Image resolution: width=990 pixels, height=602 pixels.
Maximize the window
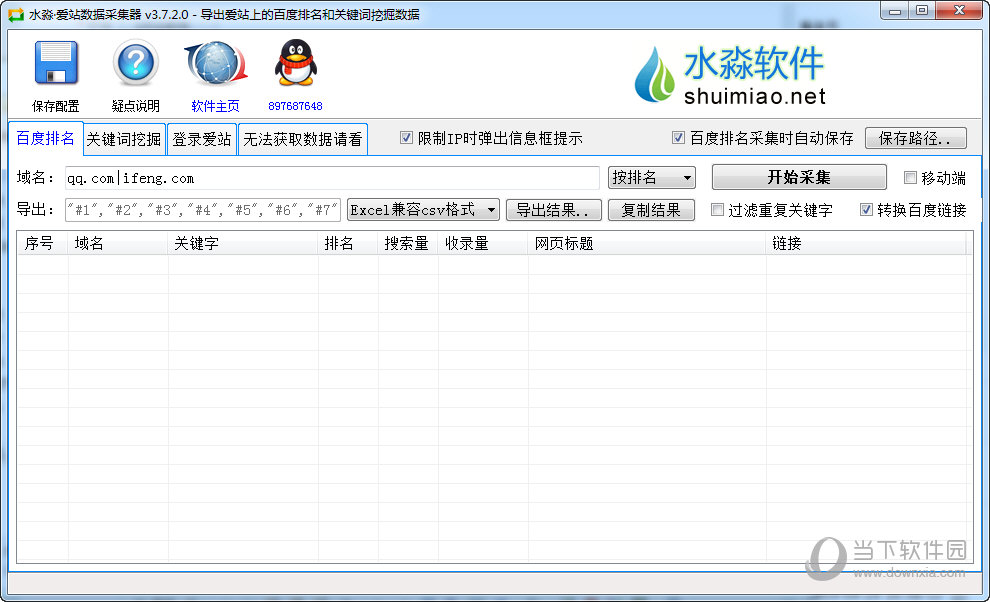click(x=922, y=11)
